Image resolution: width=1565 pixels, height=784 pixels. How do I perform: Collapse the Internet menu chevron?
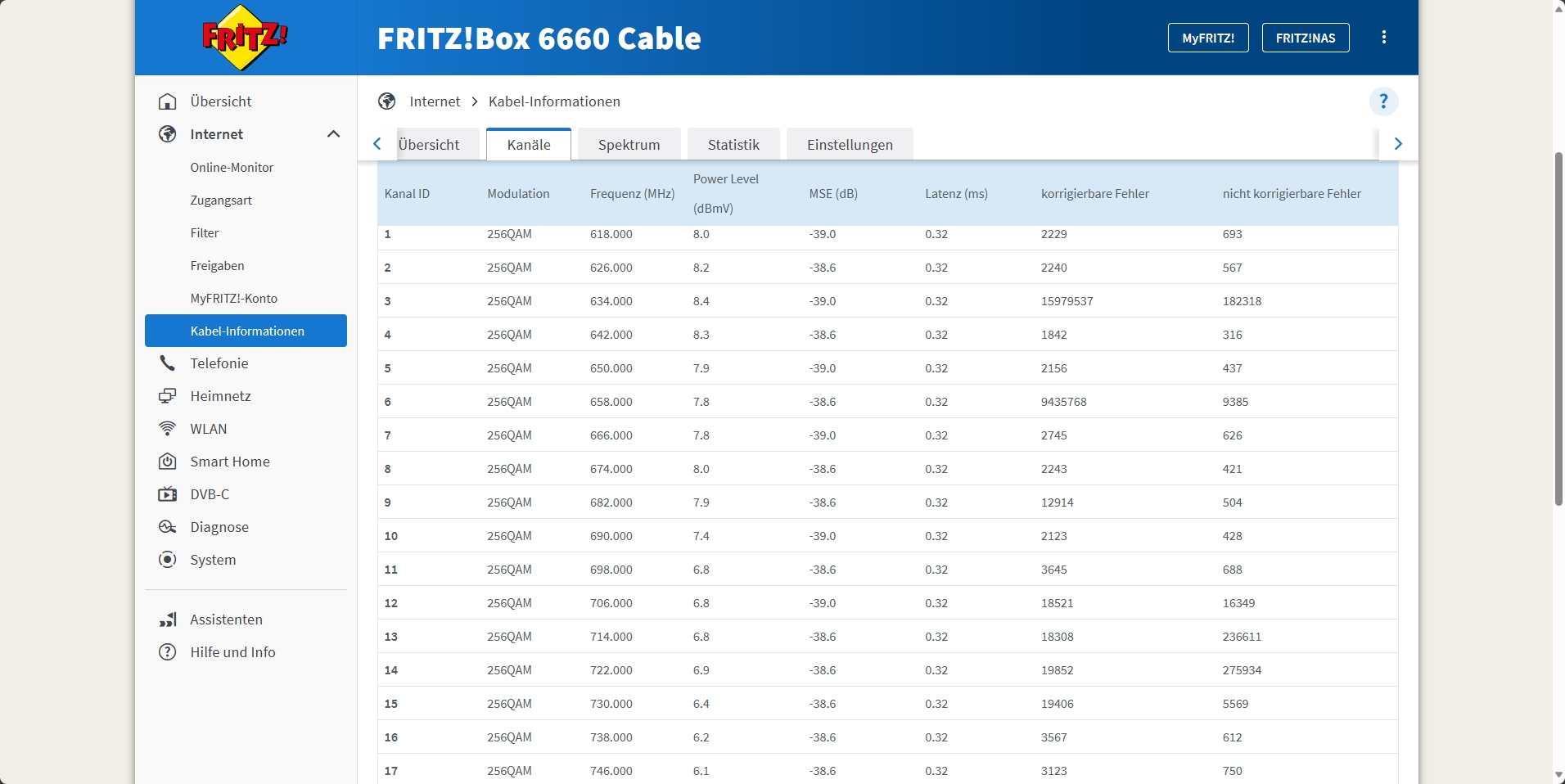(x=333, y=133)
